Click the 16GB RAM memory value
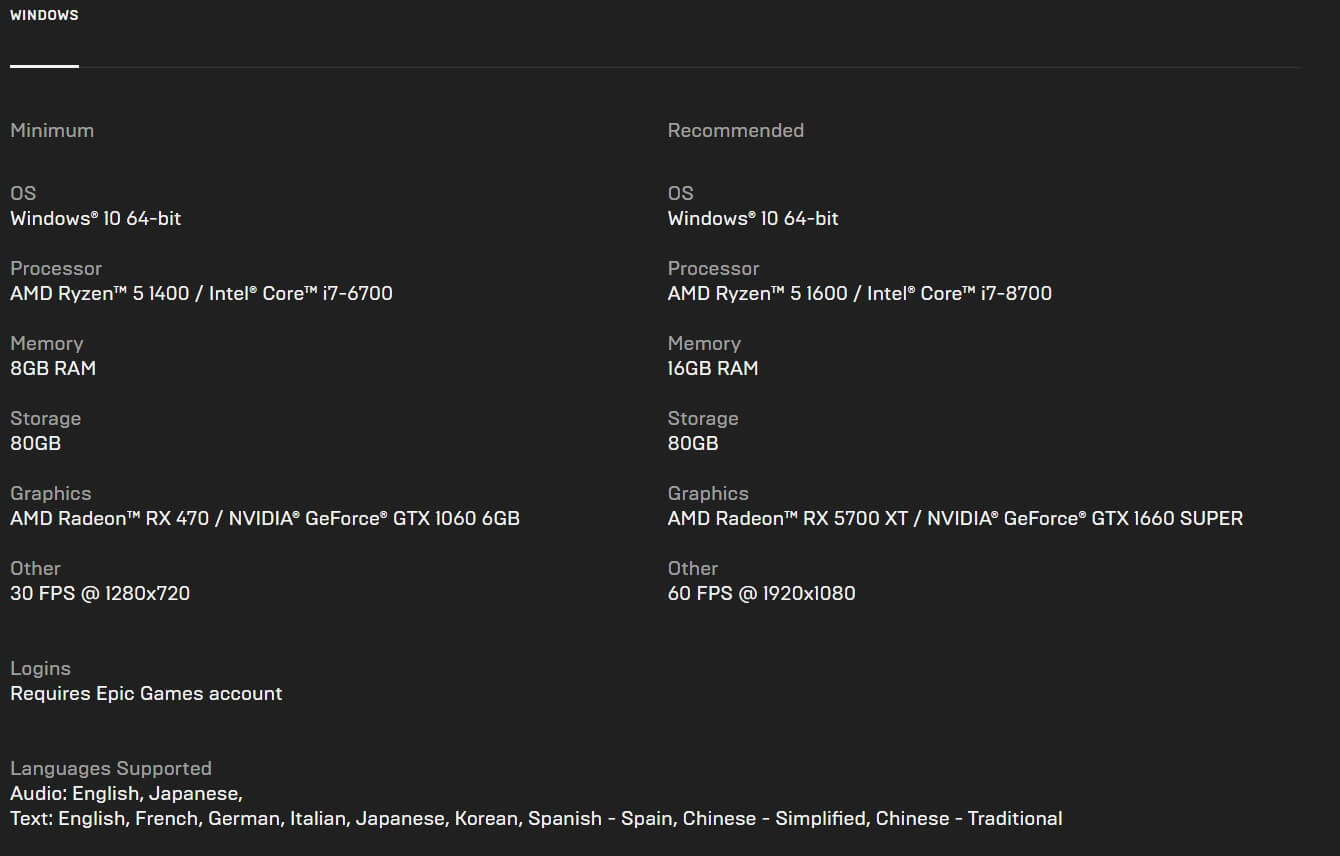The height and width of the screenshot is (856, 1340). click(713, 369)
